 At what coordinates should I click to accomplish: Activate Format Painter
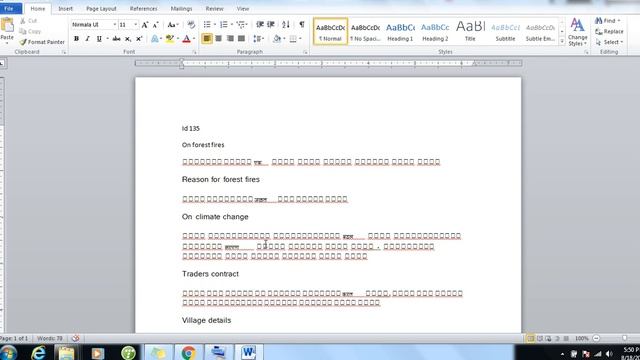[42, 42]
